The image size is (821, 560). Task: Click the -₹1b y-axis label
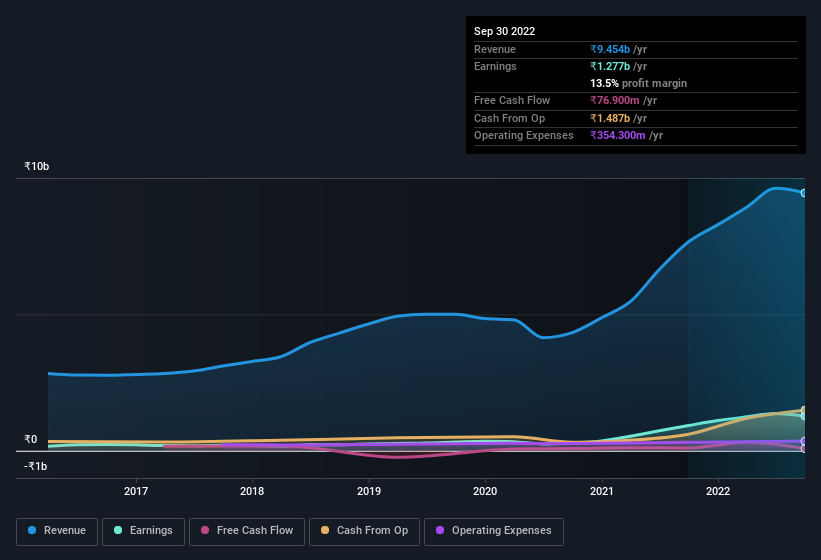pos(36,466)
